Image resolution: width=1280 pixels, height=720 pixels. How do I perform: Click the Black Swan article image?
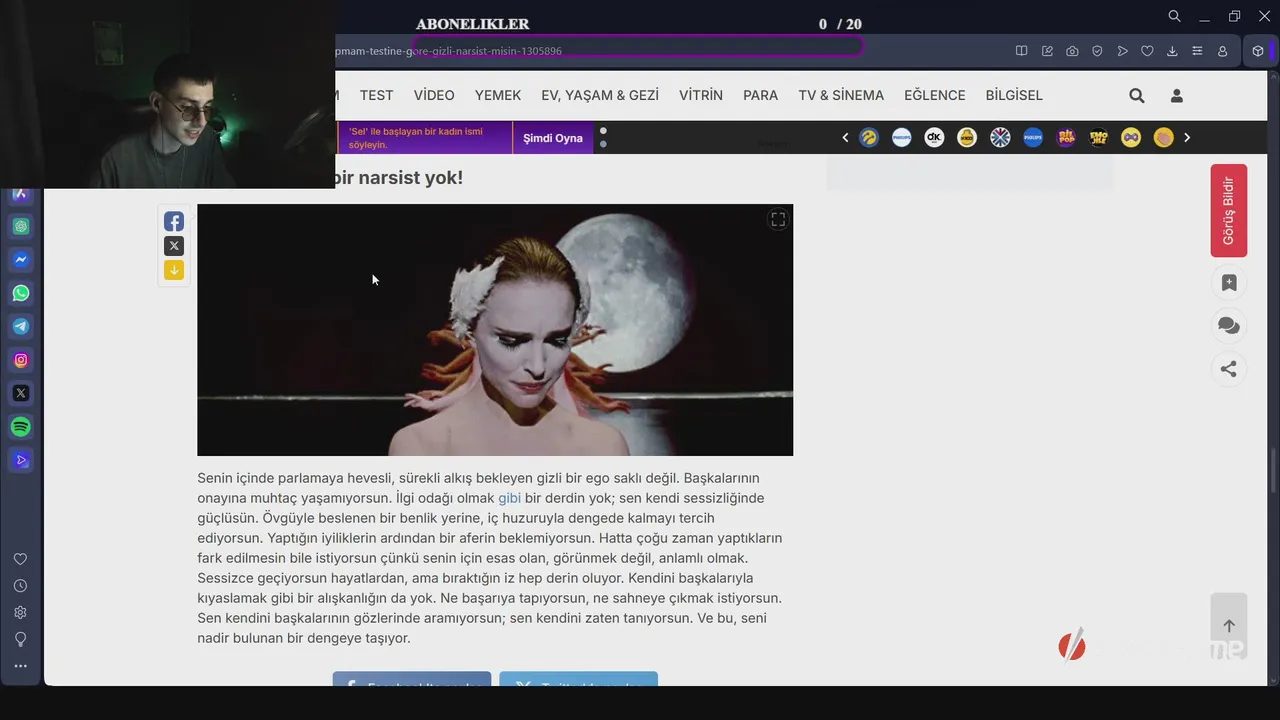[495, 330]
